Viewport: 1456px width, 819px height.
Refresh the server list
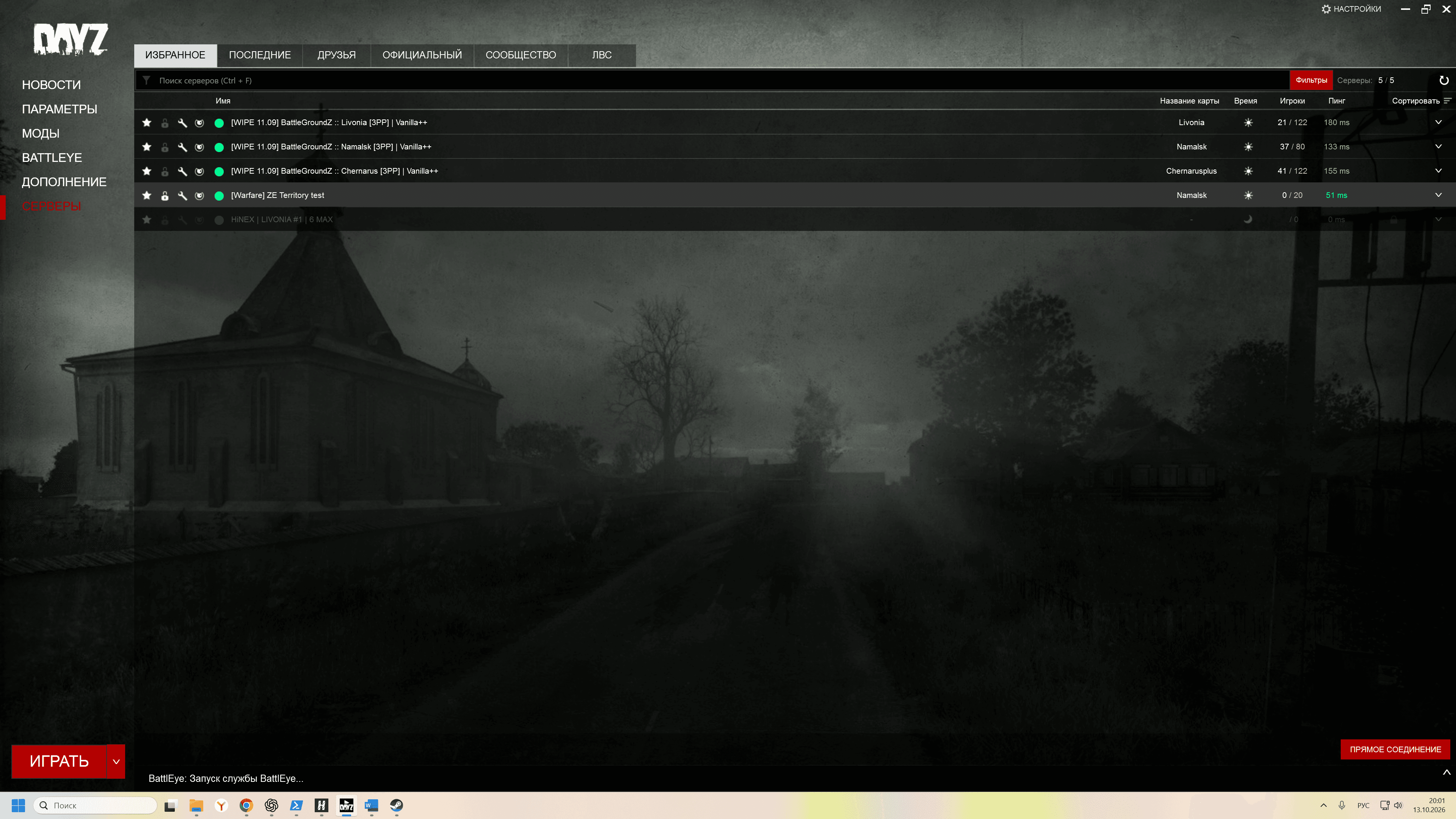tap(1443, 80)
